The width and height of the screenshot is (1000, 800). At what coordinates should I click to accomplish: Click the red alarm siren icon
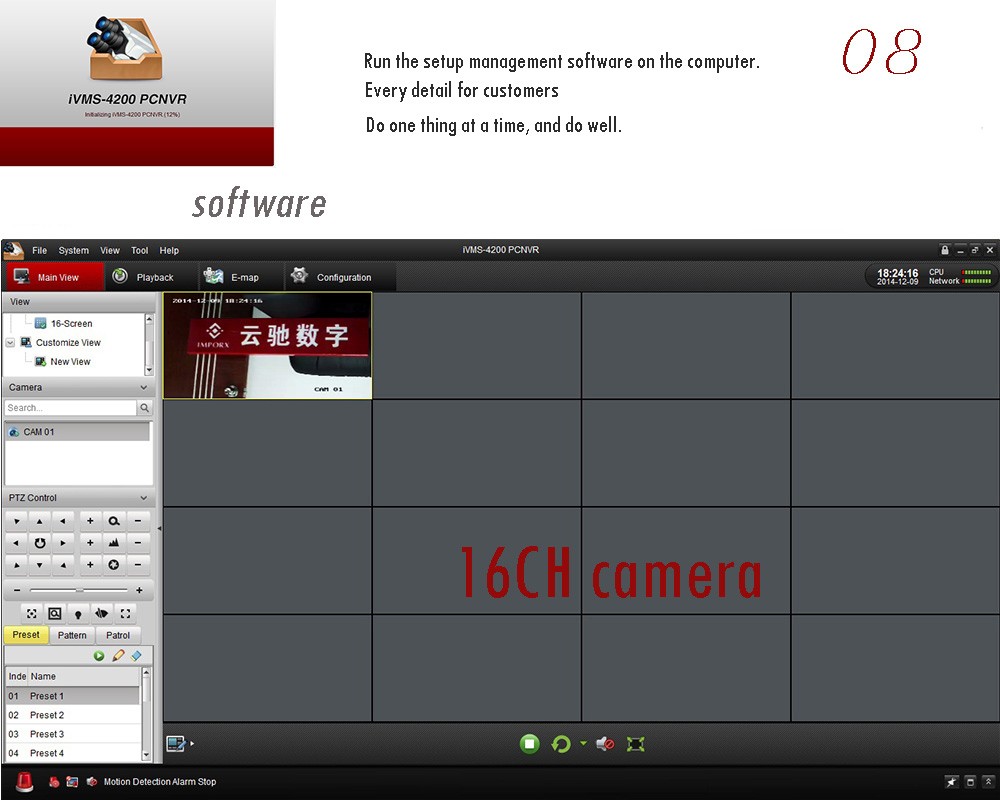tap(24, 782)
